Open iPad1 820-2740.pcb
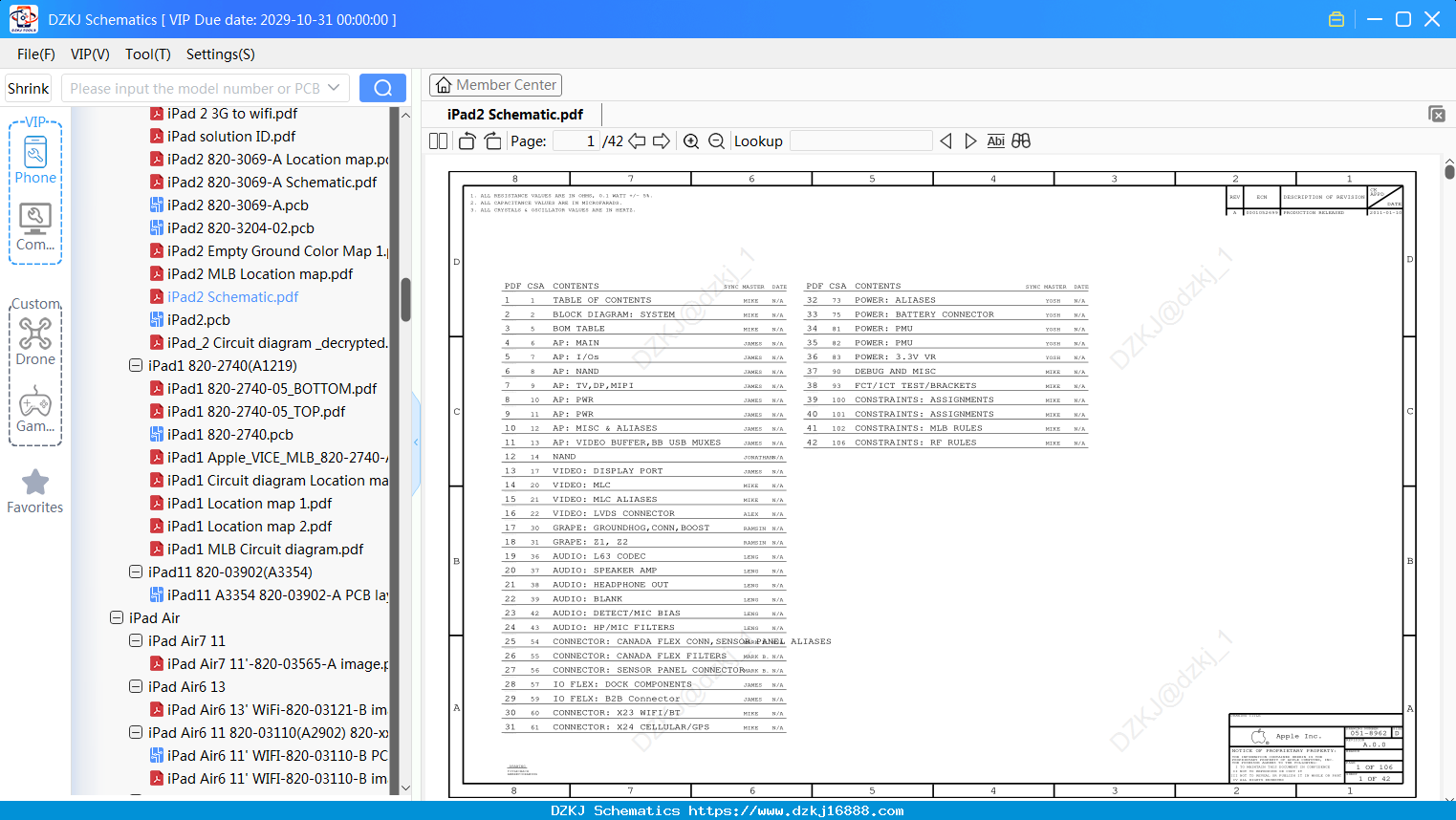This screenshot has width=1456, height=820. (230, 435)
